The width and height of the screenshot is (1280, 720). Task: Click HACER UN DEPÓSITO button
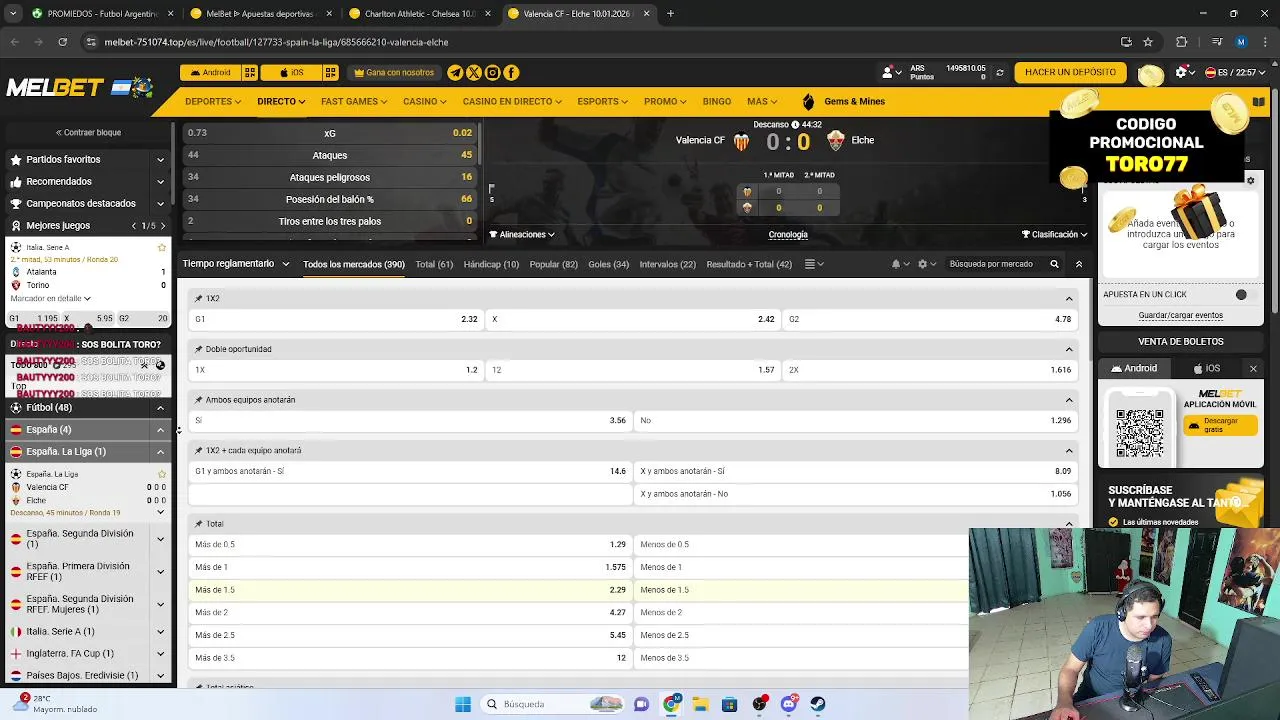[x=1070, y=72]
